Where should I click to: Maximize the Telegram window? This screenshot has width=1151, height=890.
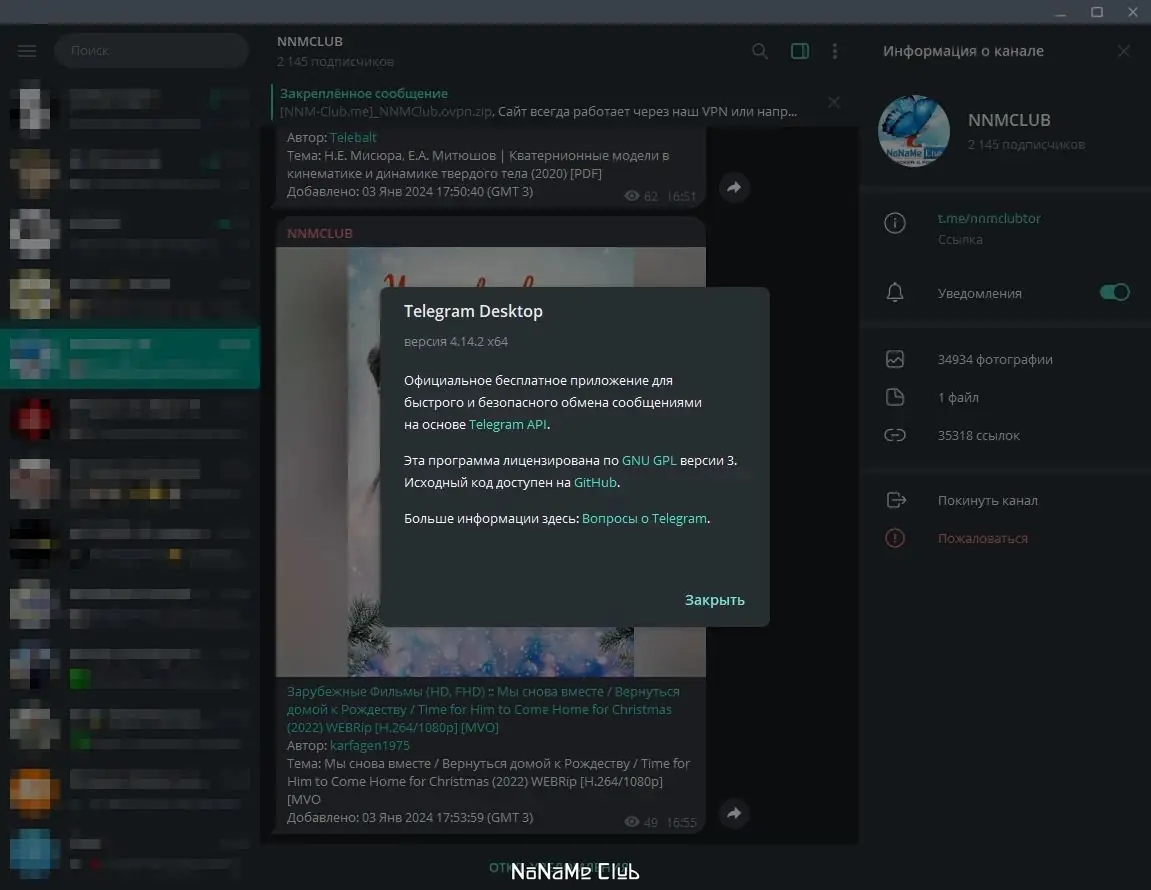pyautogui.click(x=1097, y=12)
